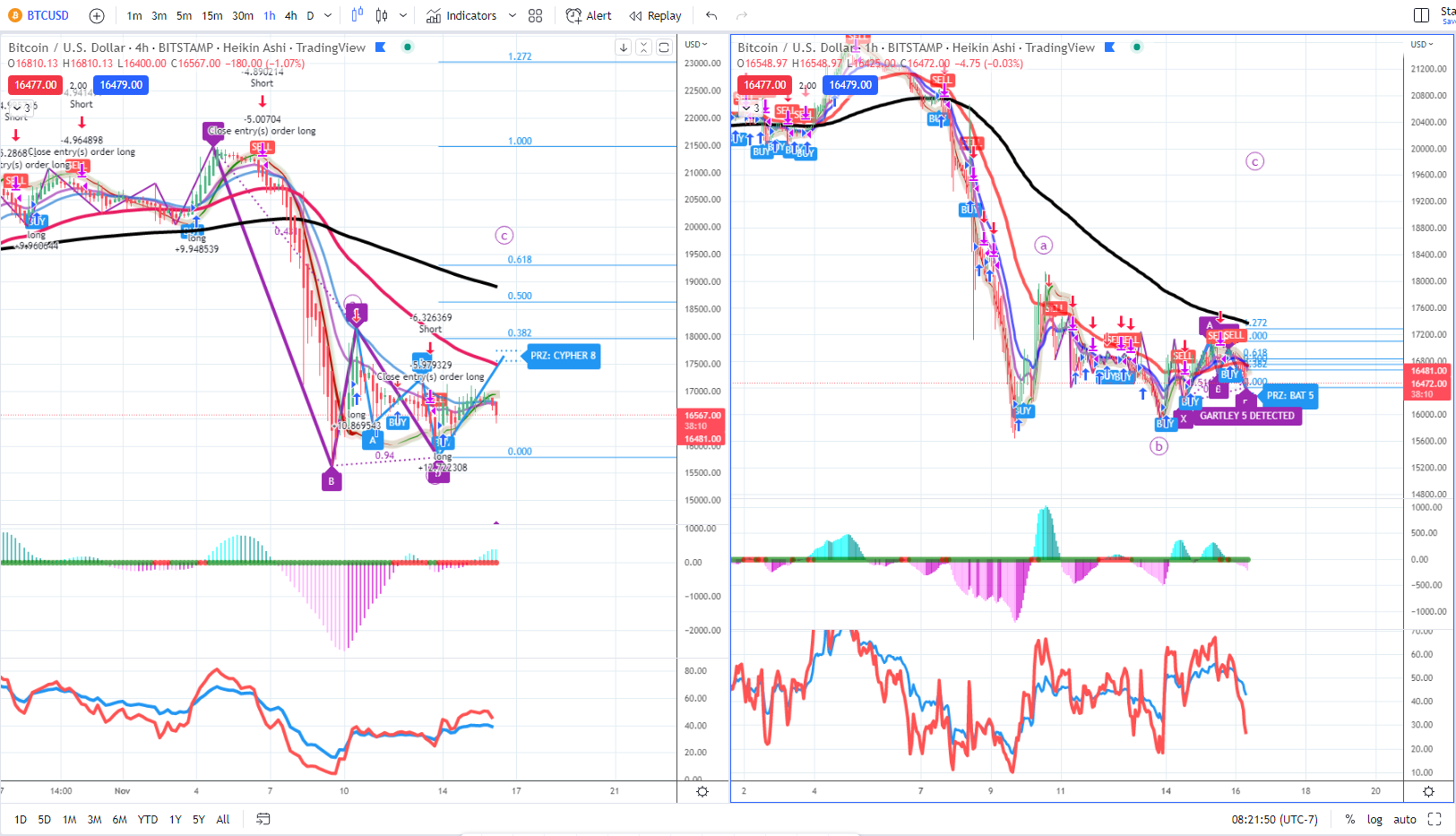Toggle auto scale mode
The height and width of the screenshot is (836, 1456).
coord(1405,819)
